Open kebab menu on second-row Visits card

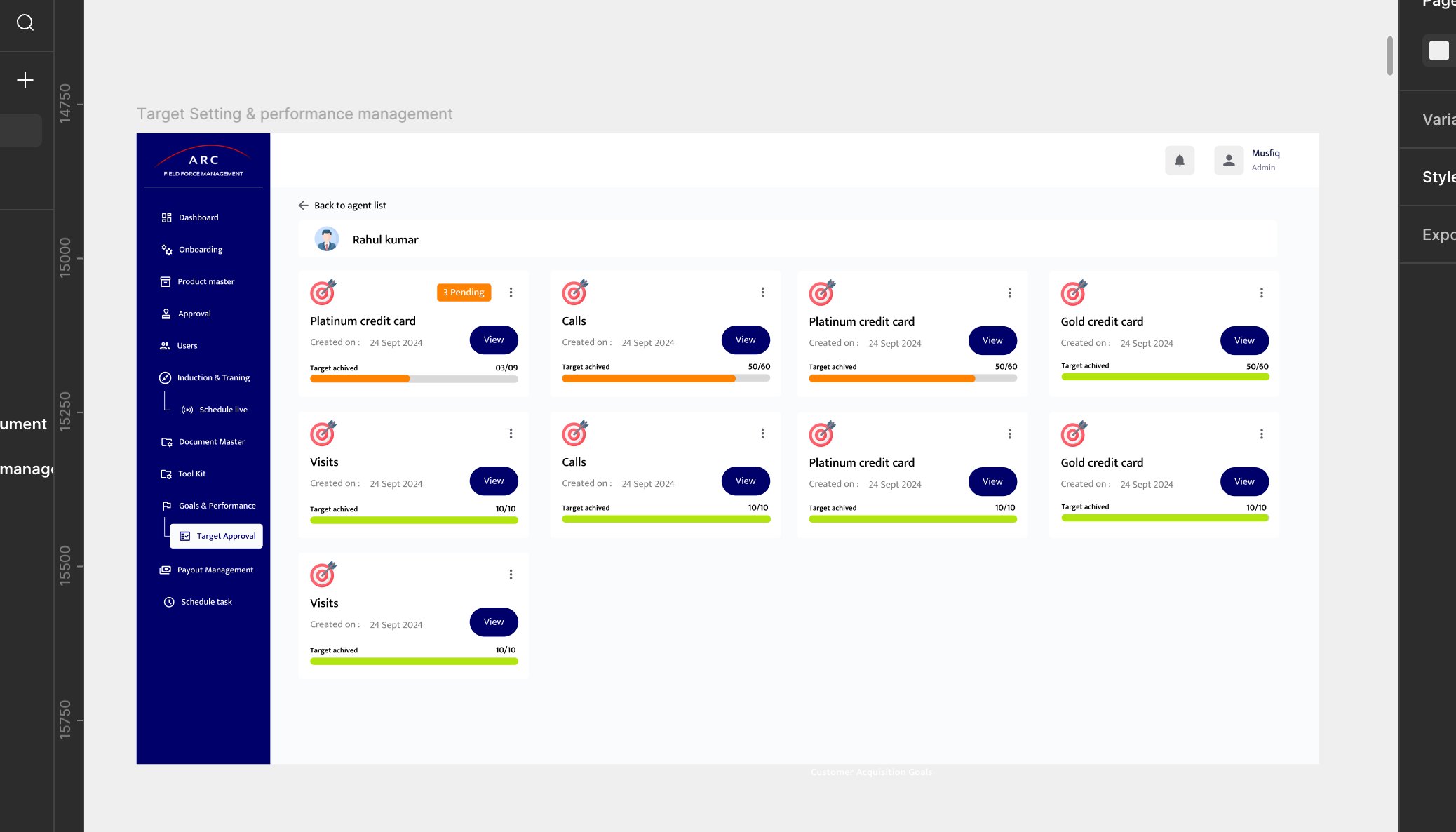(511, 434)
